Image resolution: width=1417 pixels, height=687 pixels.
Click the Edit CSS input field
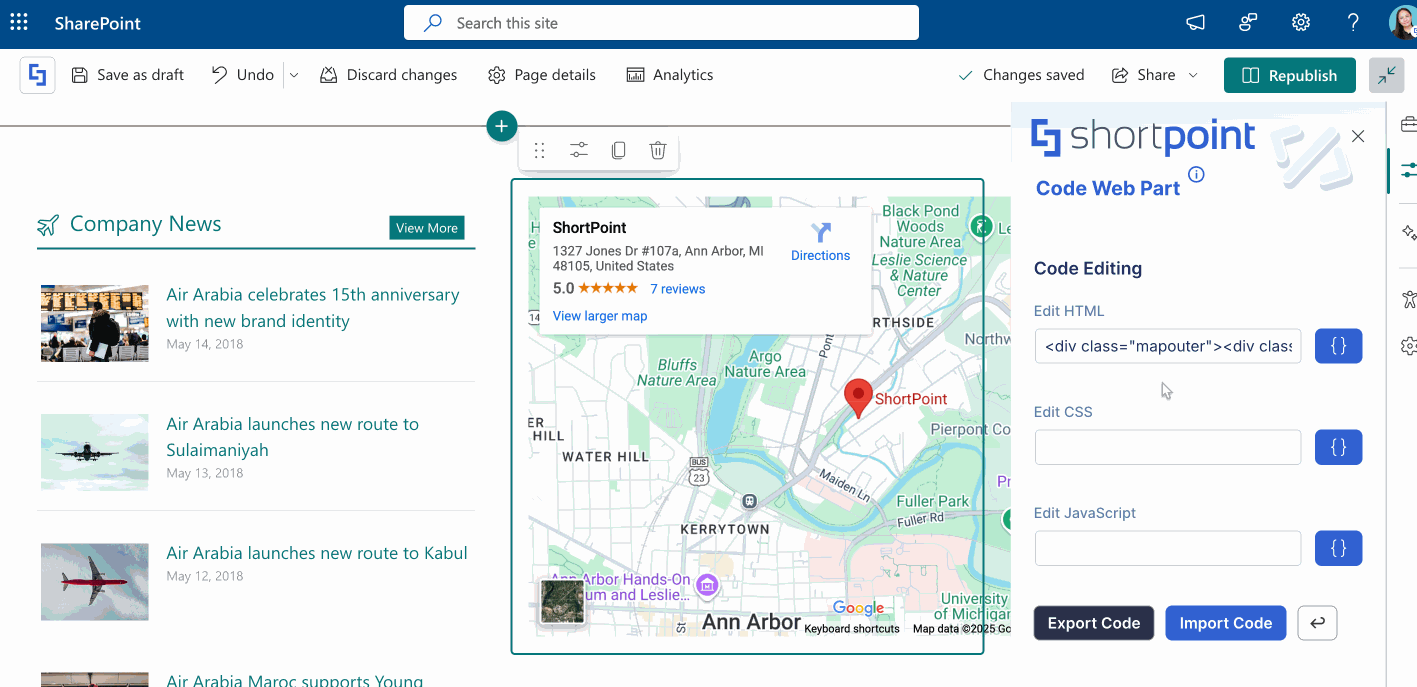pyautogui.click(x=1168, y=447)
